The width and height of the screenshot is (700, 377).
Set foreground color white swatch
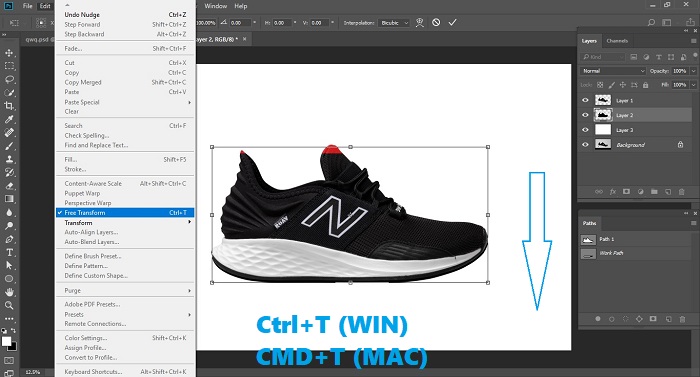(6, 341)
